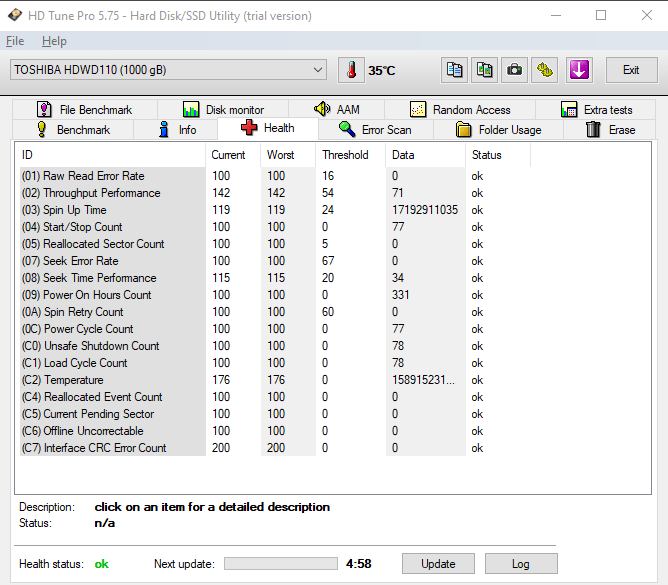668x585 pixels.
Task: Switch to the File Benchmark tab
Action: coord(85,110)
